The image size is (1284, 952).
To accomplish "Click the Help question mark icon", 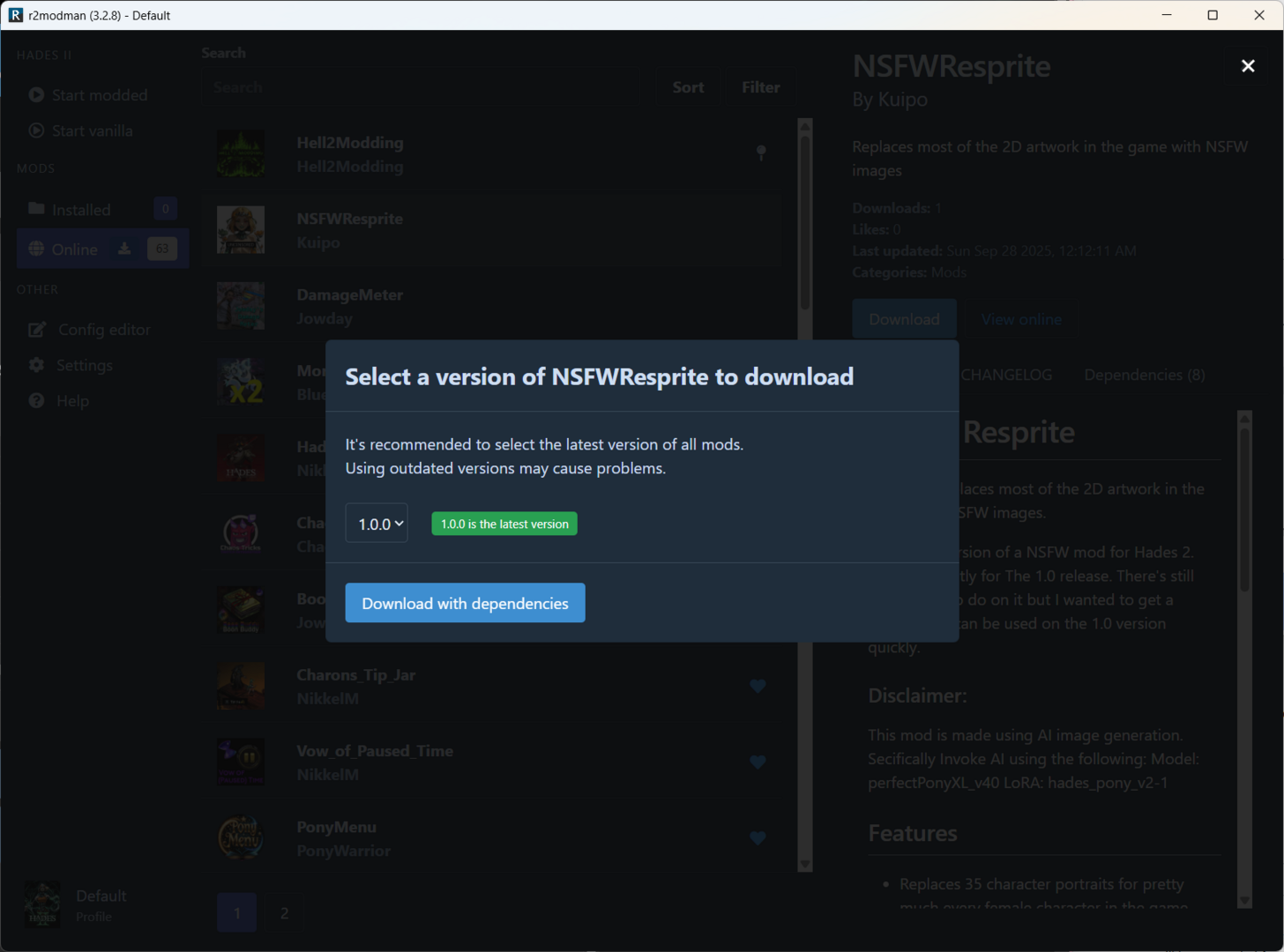I will [36, 400].
